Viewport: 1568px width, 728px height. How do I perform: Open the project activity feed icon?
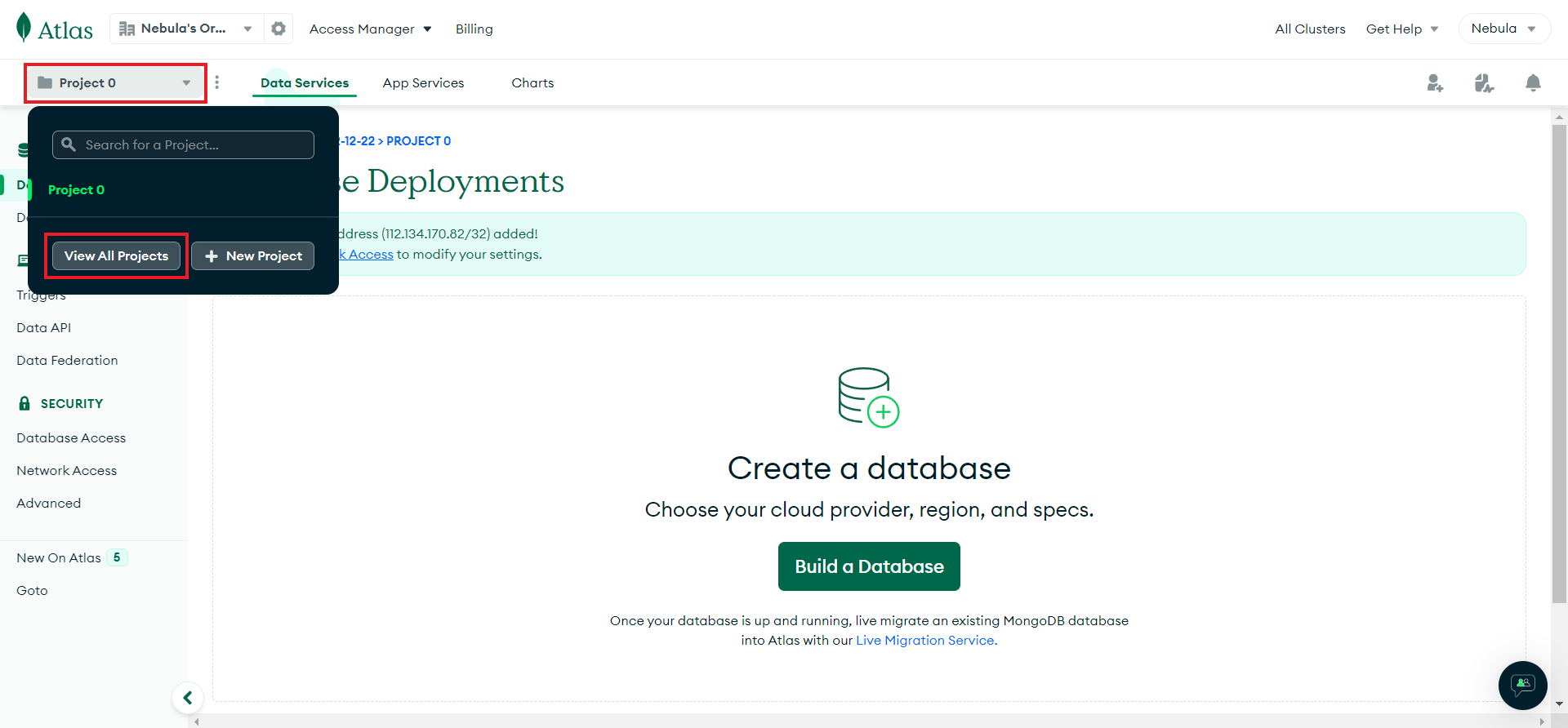[1484, 82]
